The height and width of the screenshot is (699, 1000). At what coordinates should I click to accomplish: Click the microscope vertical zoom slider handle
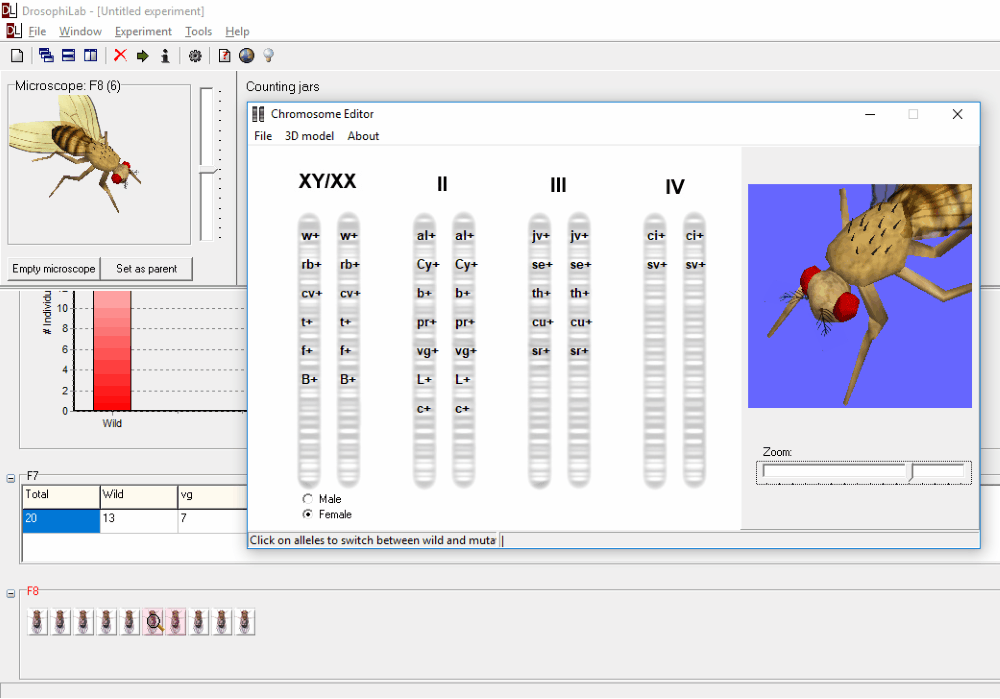point(207,170)
